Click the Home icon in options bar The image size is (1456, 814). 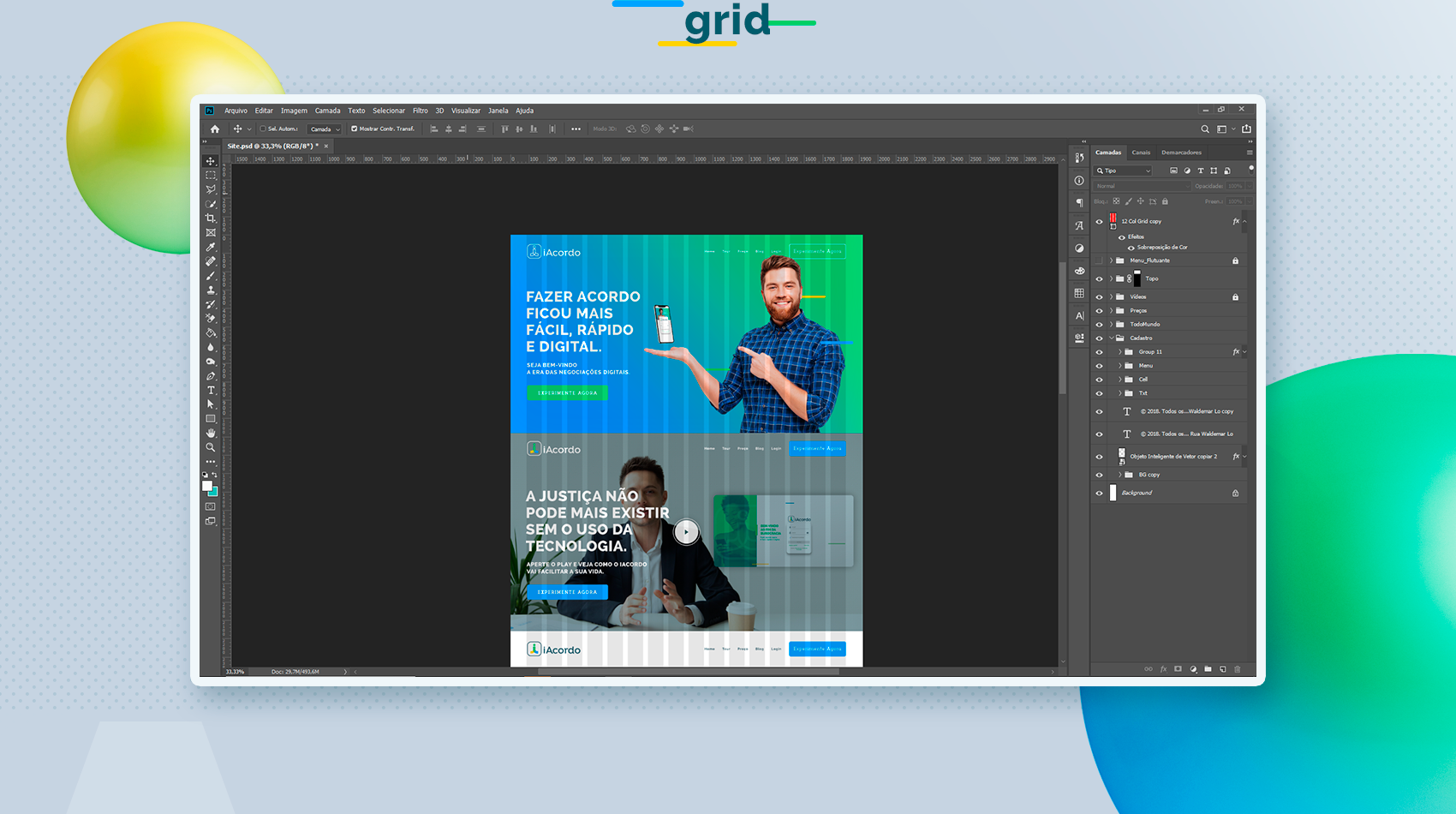point(215,129)
